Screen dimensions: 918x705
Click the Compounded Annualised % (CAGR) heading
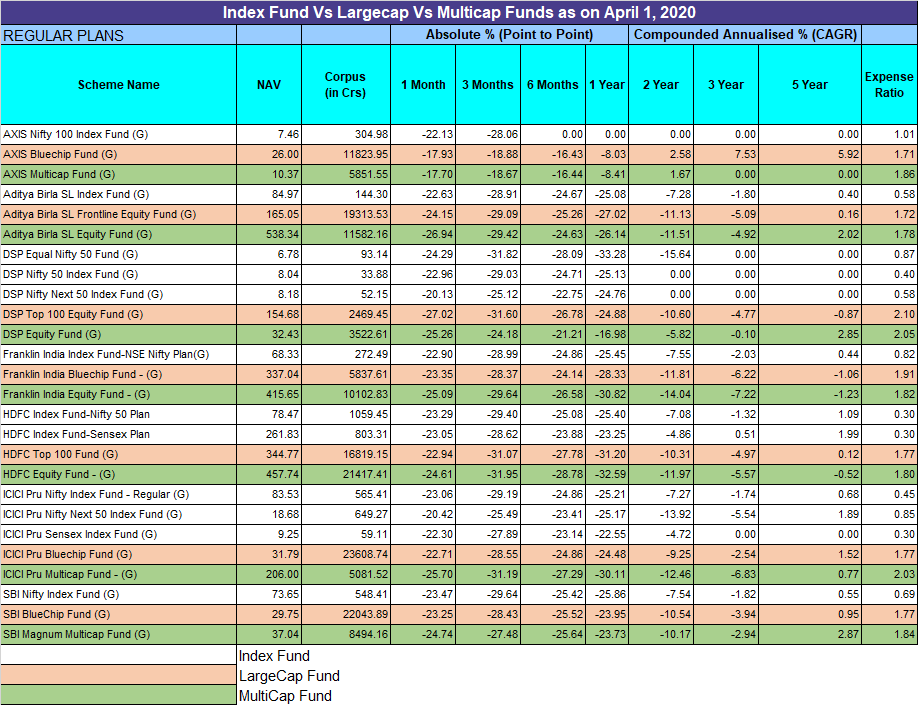tap(745, 35)
